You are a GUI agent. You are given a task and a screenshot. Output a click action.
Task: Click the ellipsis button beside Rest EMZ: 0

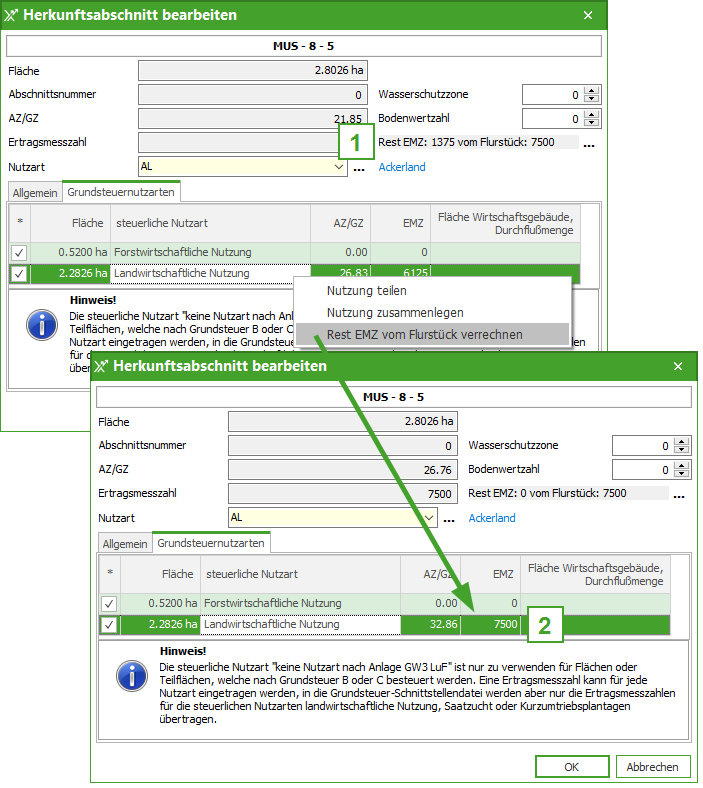pos(679,494)
